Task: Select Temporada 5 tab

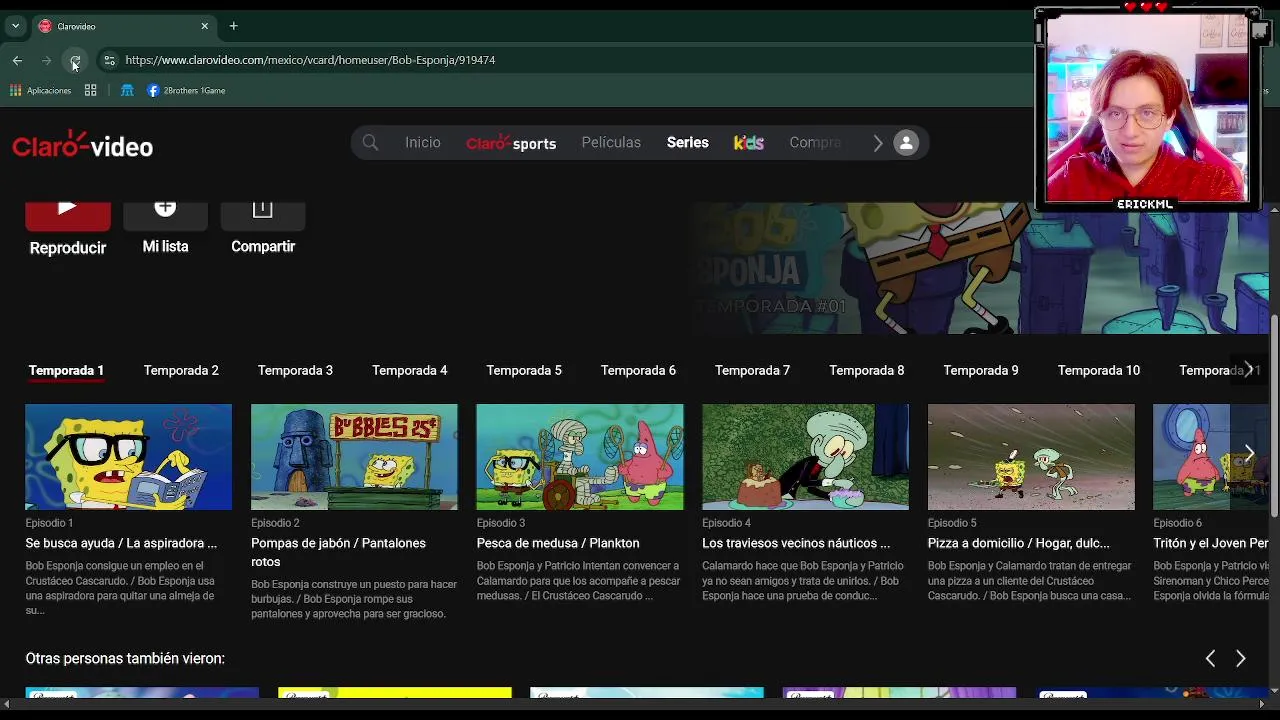Action: pyautogui.click(x=524, y=370)
